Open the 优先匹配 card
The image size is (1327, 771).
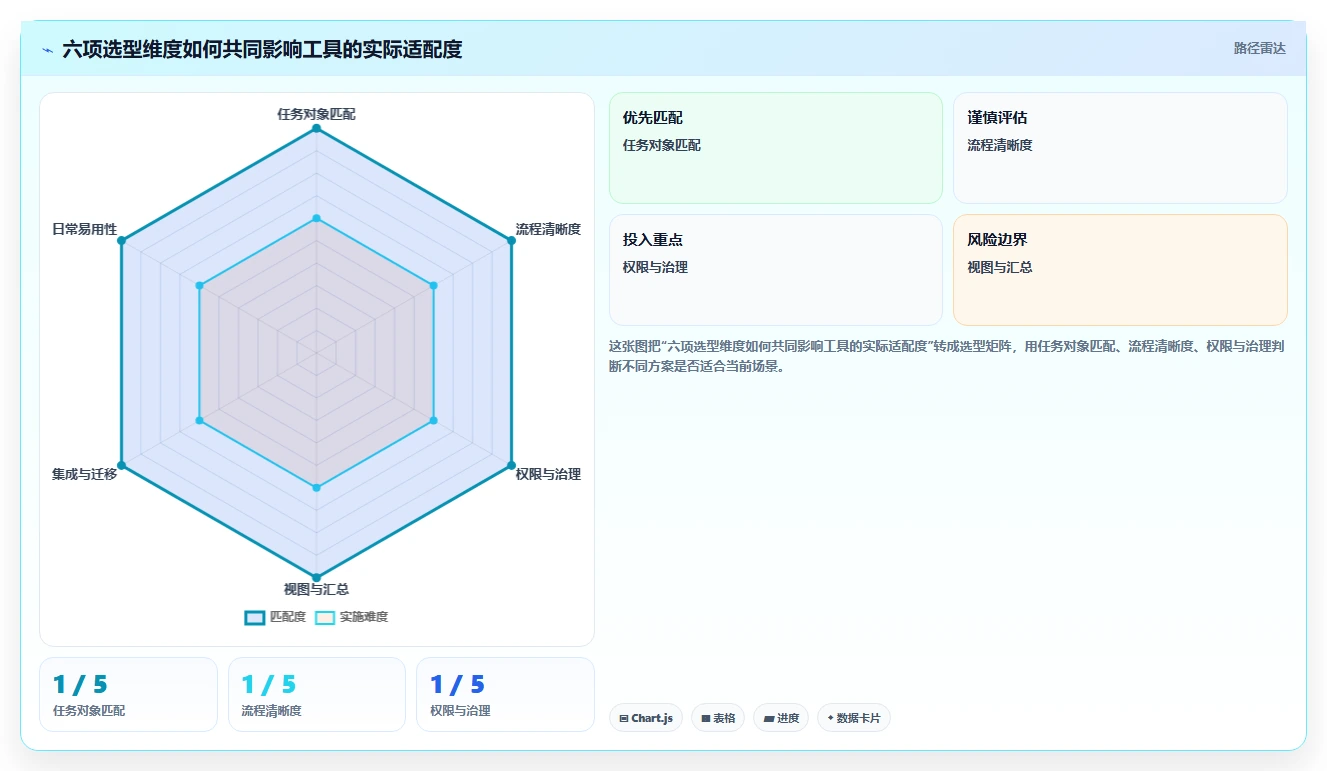click(776, 148)
